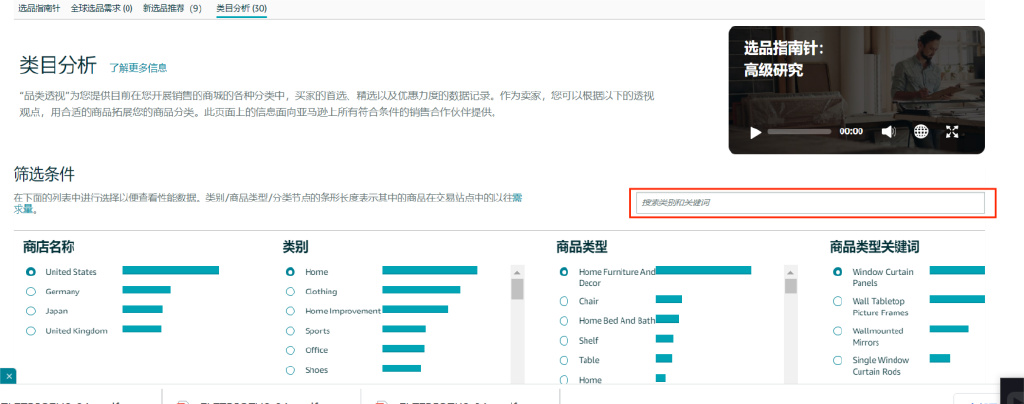Close the bottom-left X panel button
This screenshot has height=404, width=1024.
tap(8, 377)
